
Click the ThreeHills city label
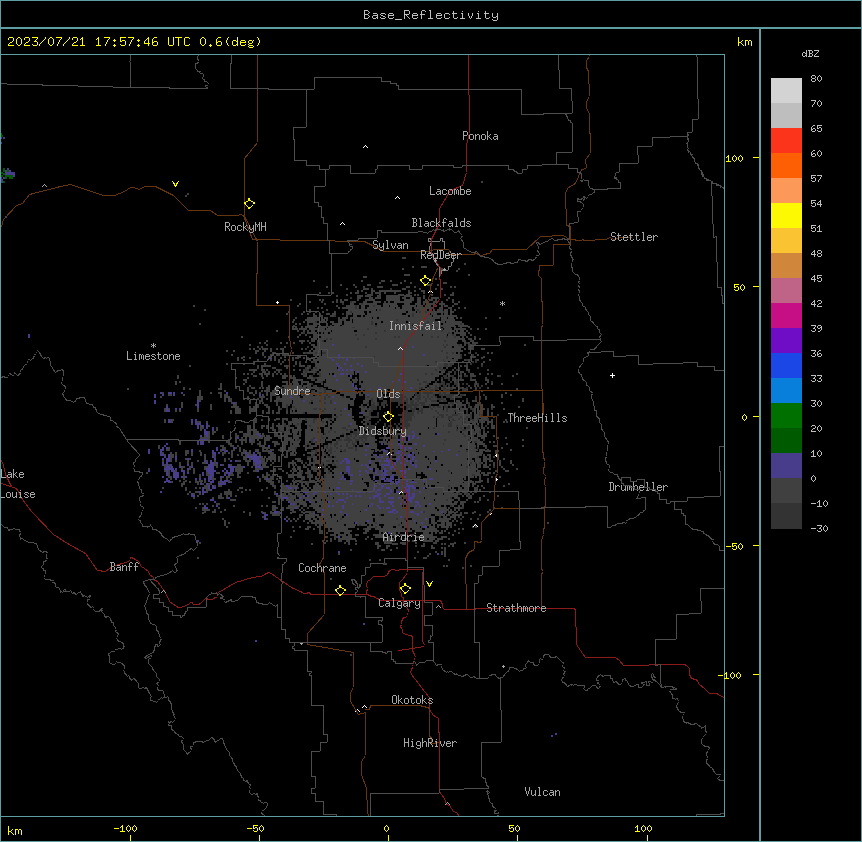[x=537, y=418]
